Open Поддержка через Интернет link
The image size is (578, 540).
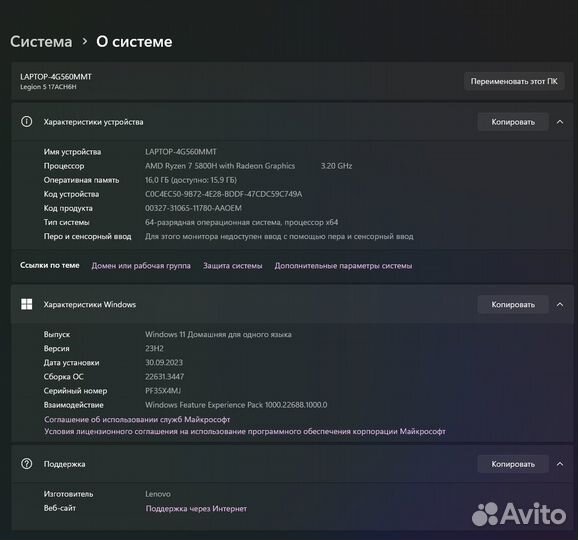pos(196,509)
